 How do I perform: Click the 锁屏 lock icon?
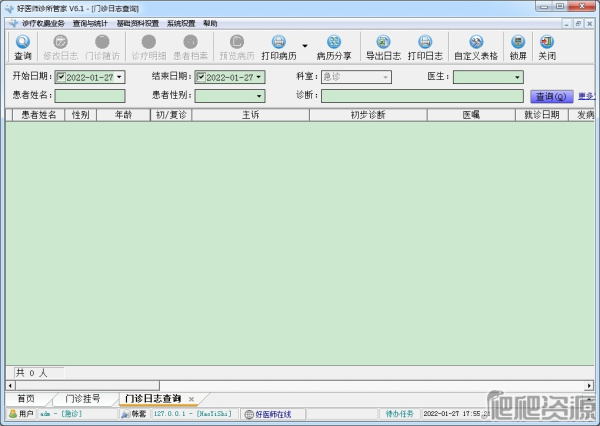pos(517,47)
